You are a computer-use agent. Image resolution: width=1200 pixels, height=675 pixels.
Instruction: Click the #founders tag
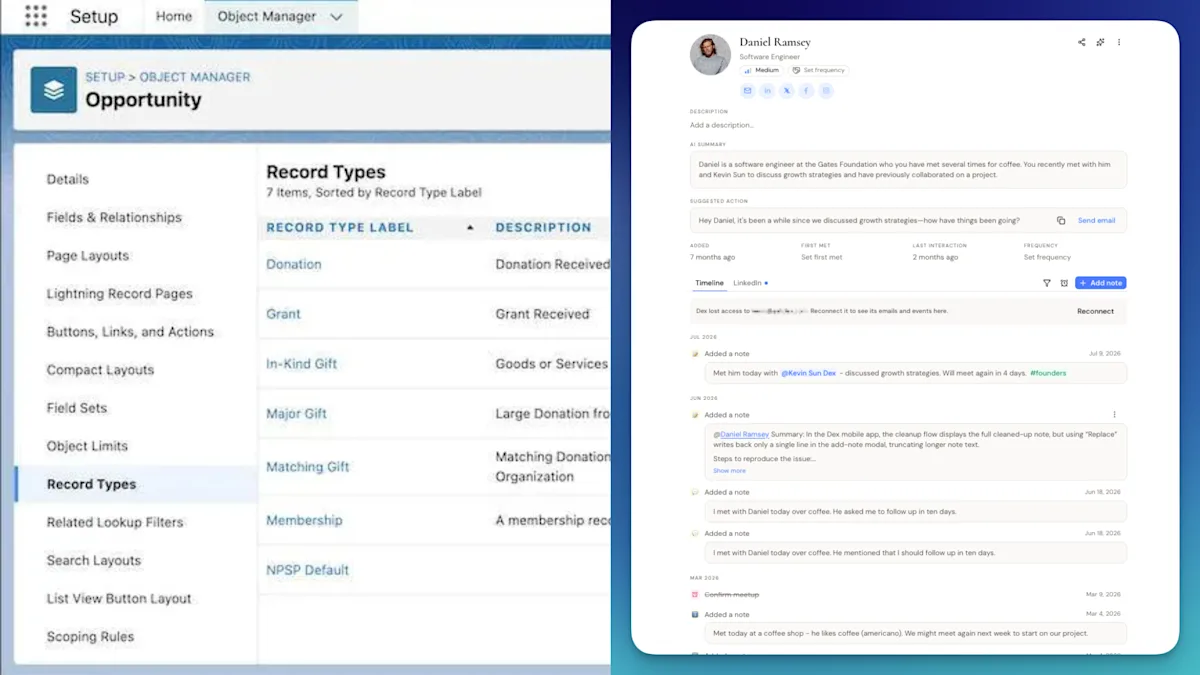click(1048, 373)
